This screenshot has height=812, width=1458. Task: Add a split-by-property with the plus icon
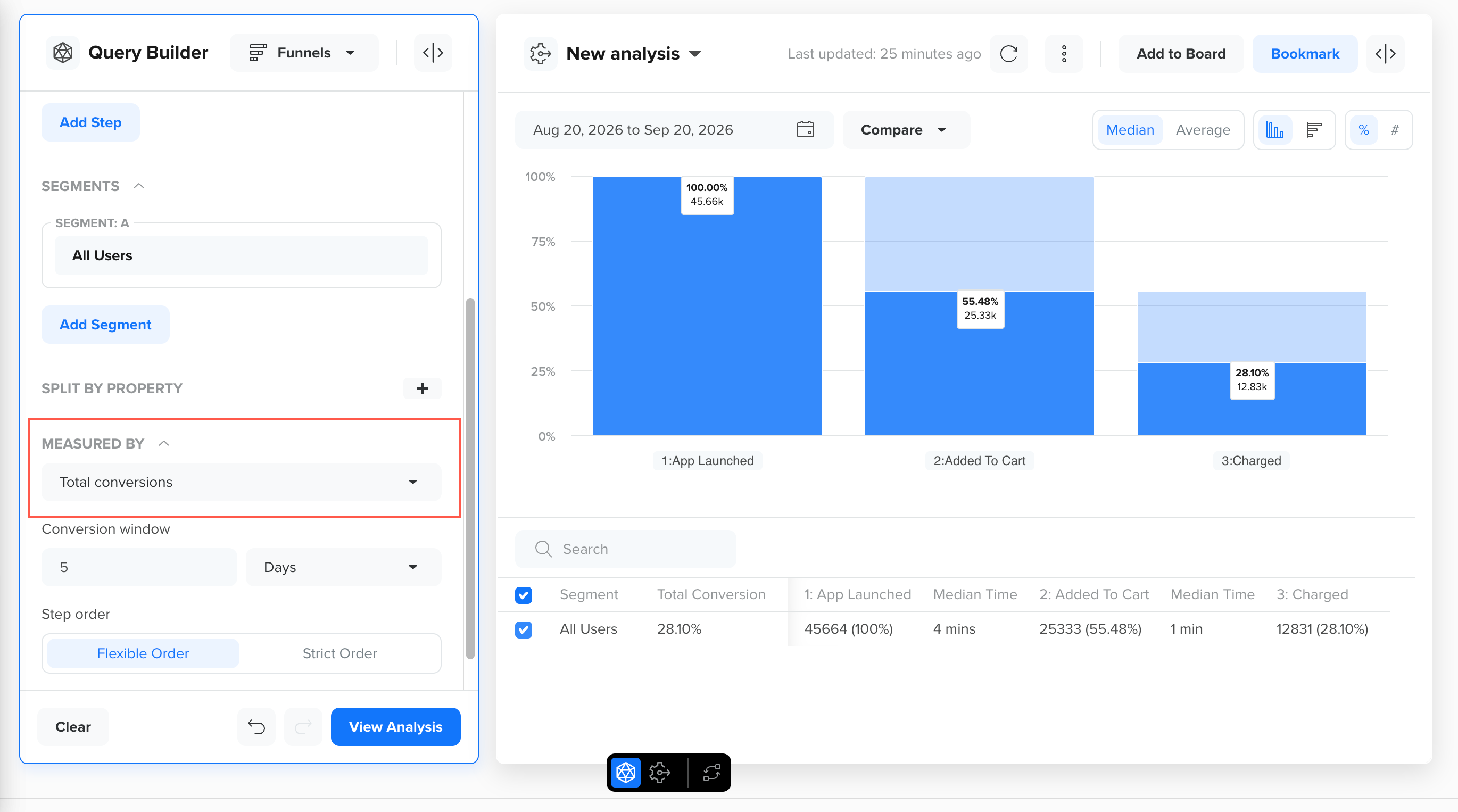click(x=422, y=388)
